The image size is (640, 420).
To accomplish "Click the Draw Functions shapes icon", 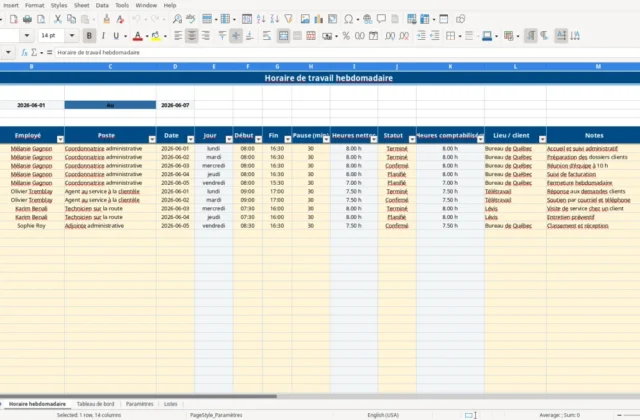I will point(460,19).
